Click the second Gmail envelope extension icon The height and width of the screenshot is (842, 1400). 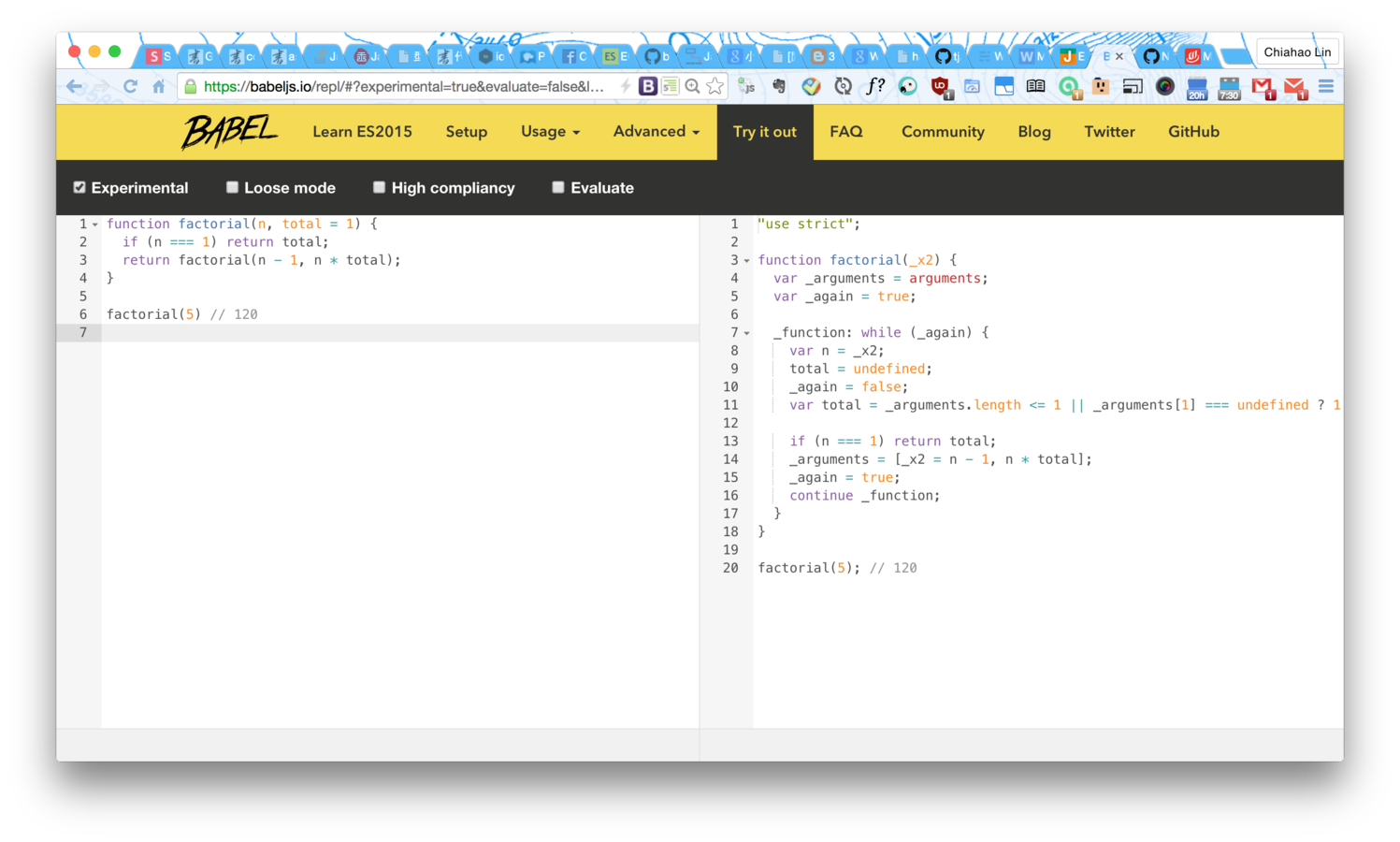pyautogui.click(x=1295, y=88)
